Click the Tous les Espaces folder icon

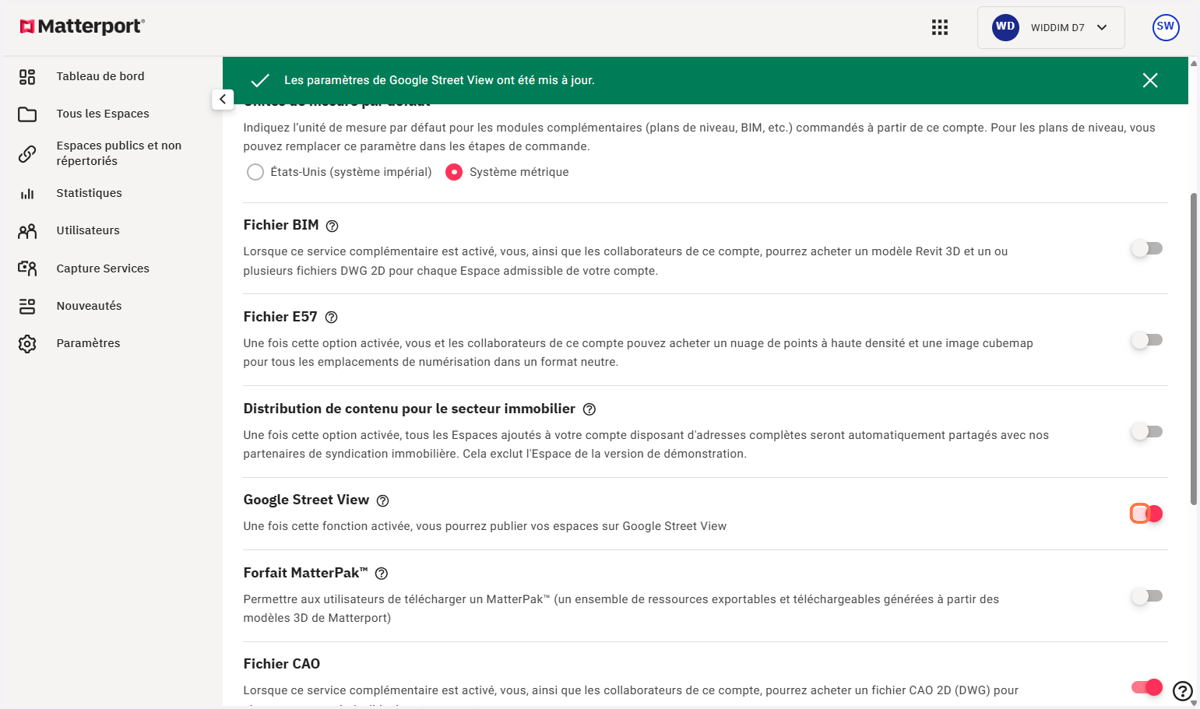click(x=27, y=114)
